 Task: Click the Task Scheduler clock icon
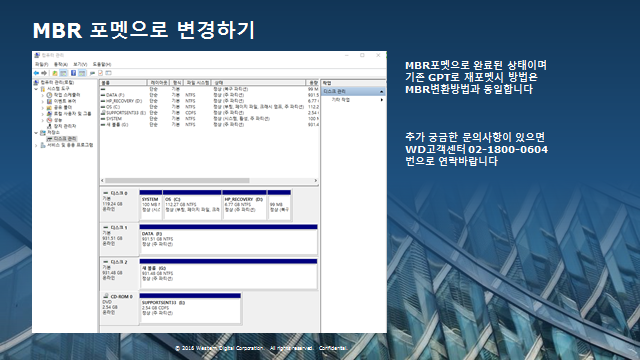click(x=49, y=95)
